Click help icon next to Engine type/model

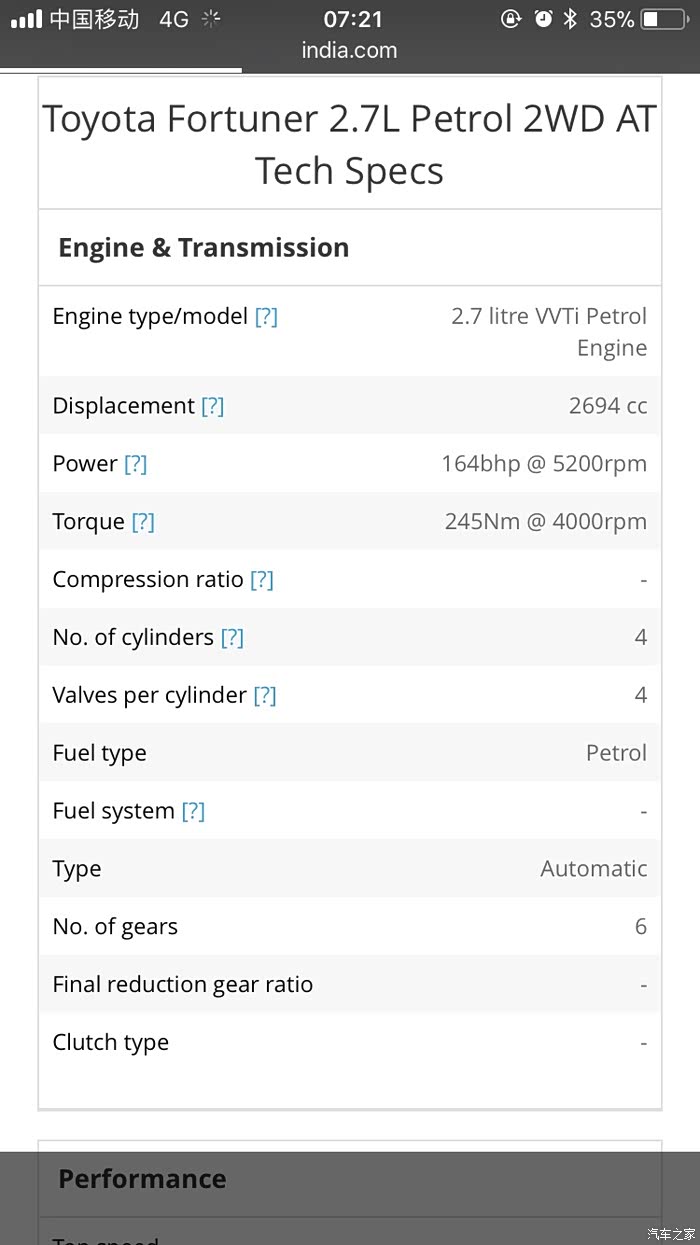(x=266, y=317)
